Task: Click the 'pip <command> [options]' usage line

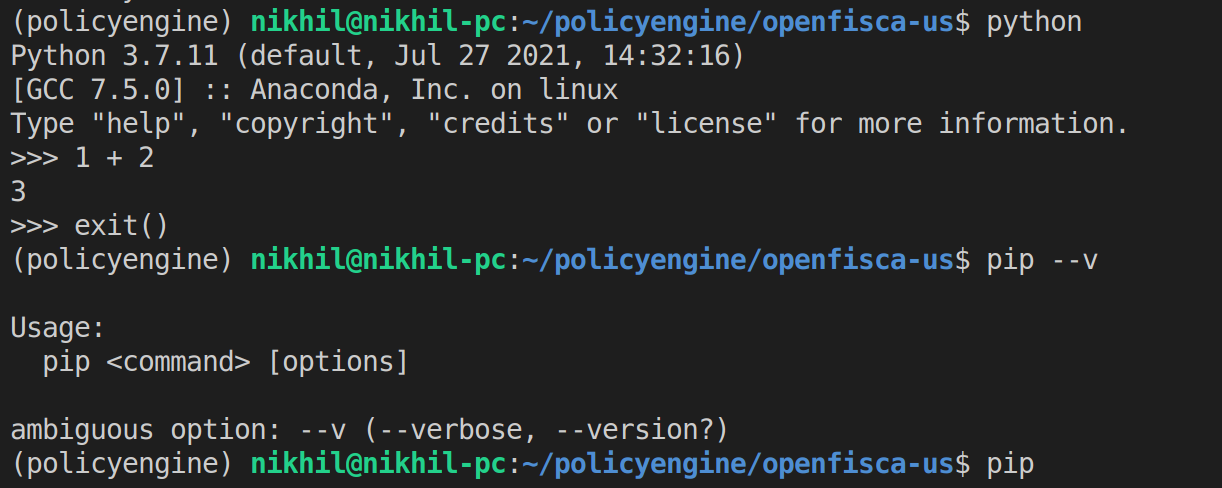Action: 226,362
